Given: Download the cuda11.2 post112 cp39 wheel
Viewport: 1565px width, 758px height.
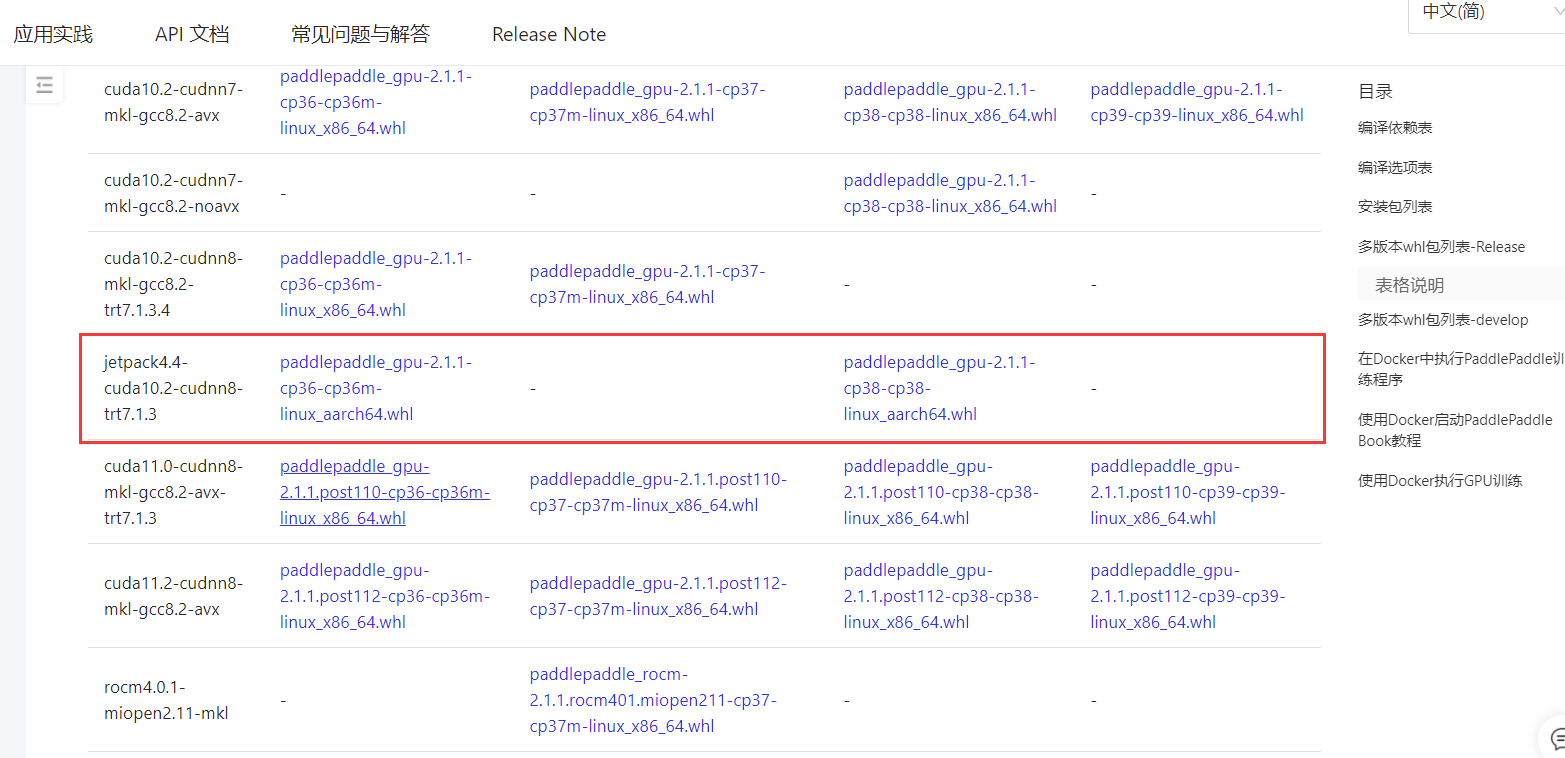Looking at the screenshot, I should pyautogui.click(x=1187, y=595).
